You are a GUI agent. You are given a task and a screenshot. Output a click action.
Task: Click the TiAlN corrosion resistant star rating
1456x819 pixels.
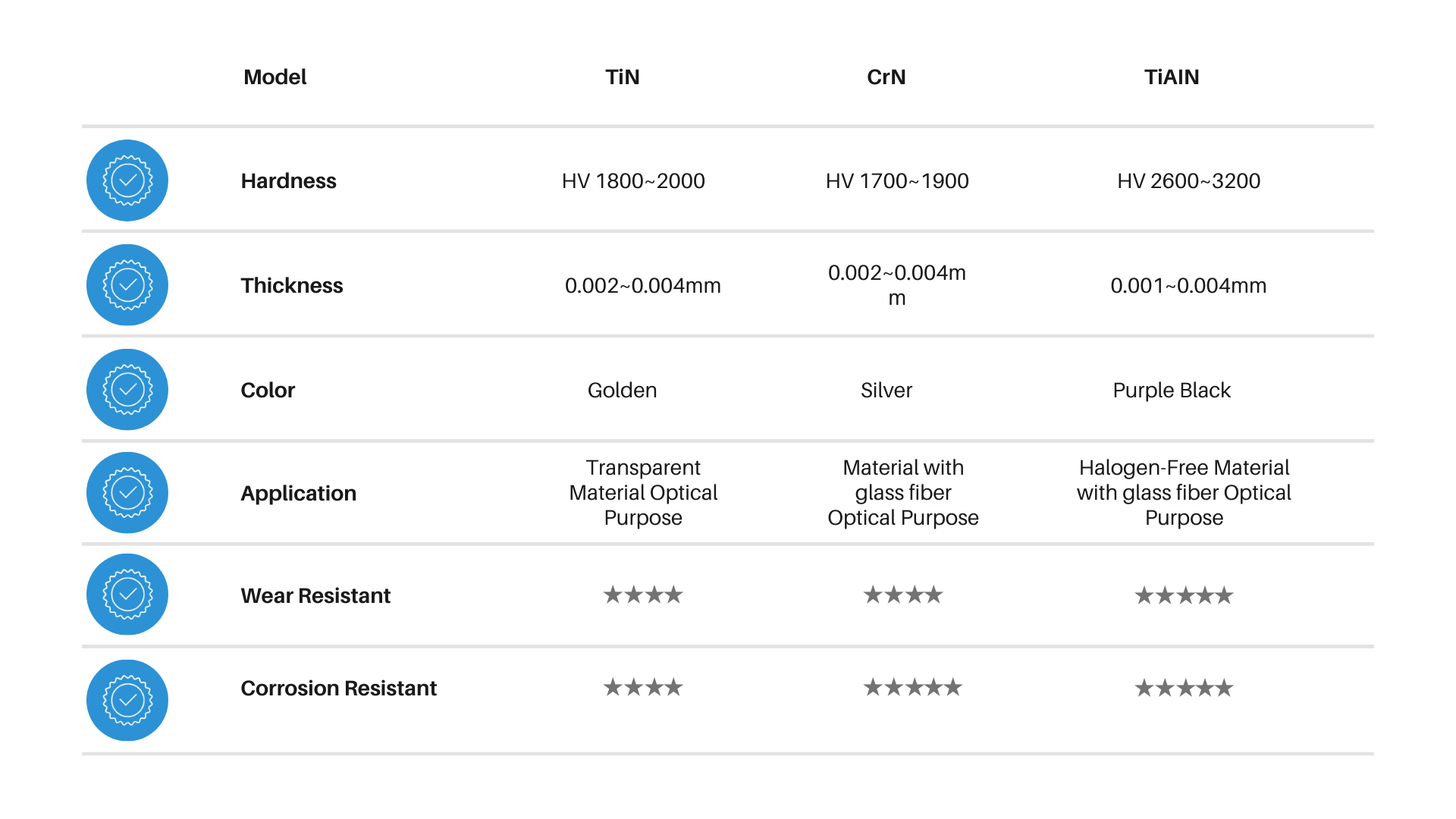click(x=1184, y=689)
